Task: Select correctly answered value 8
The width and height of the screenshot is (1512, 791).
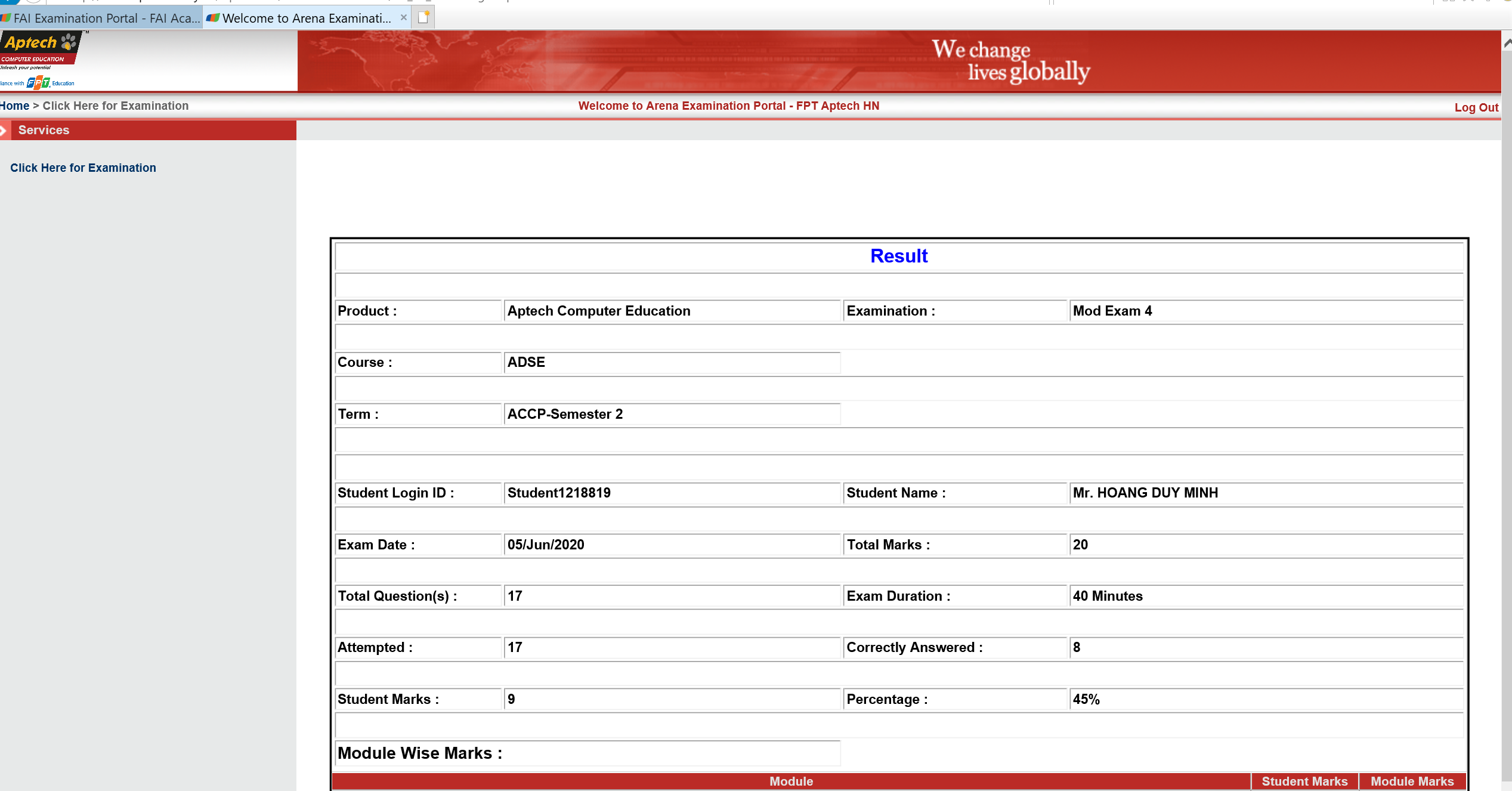Action: point(1077,647)
